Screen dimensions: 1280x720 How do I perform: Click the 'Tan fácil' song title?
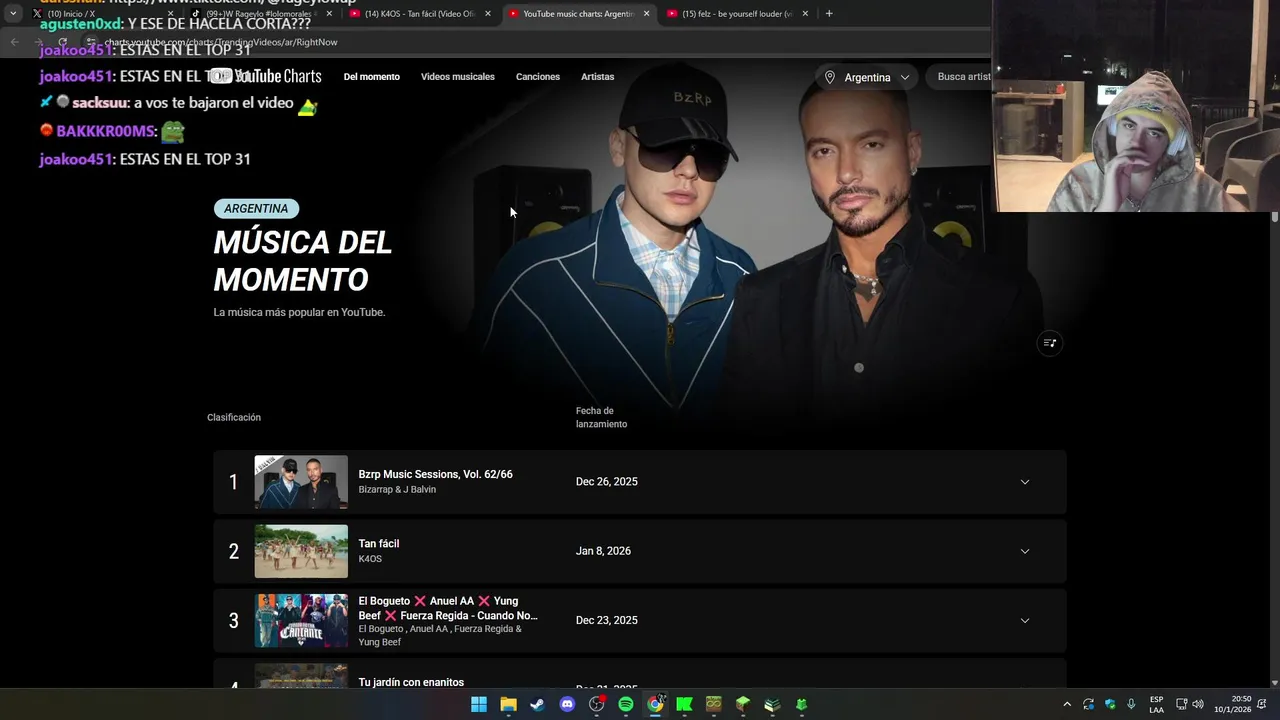379,544
